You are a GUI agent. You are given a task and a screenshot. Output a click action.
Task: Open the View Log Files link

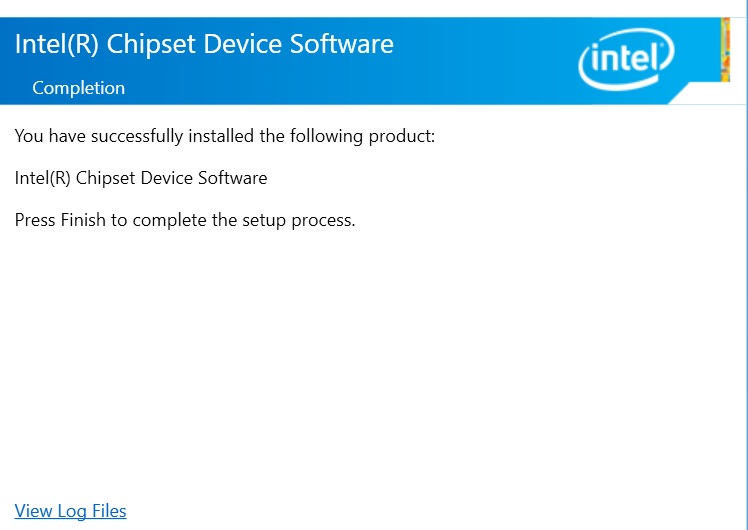pos(71,511)
